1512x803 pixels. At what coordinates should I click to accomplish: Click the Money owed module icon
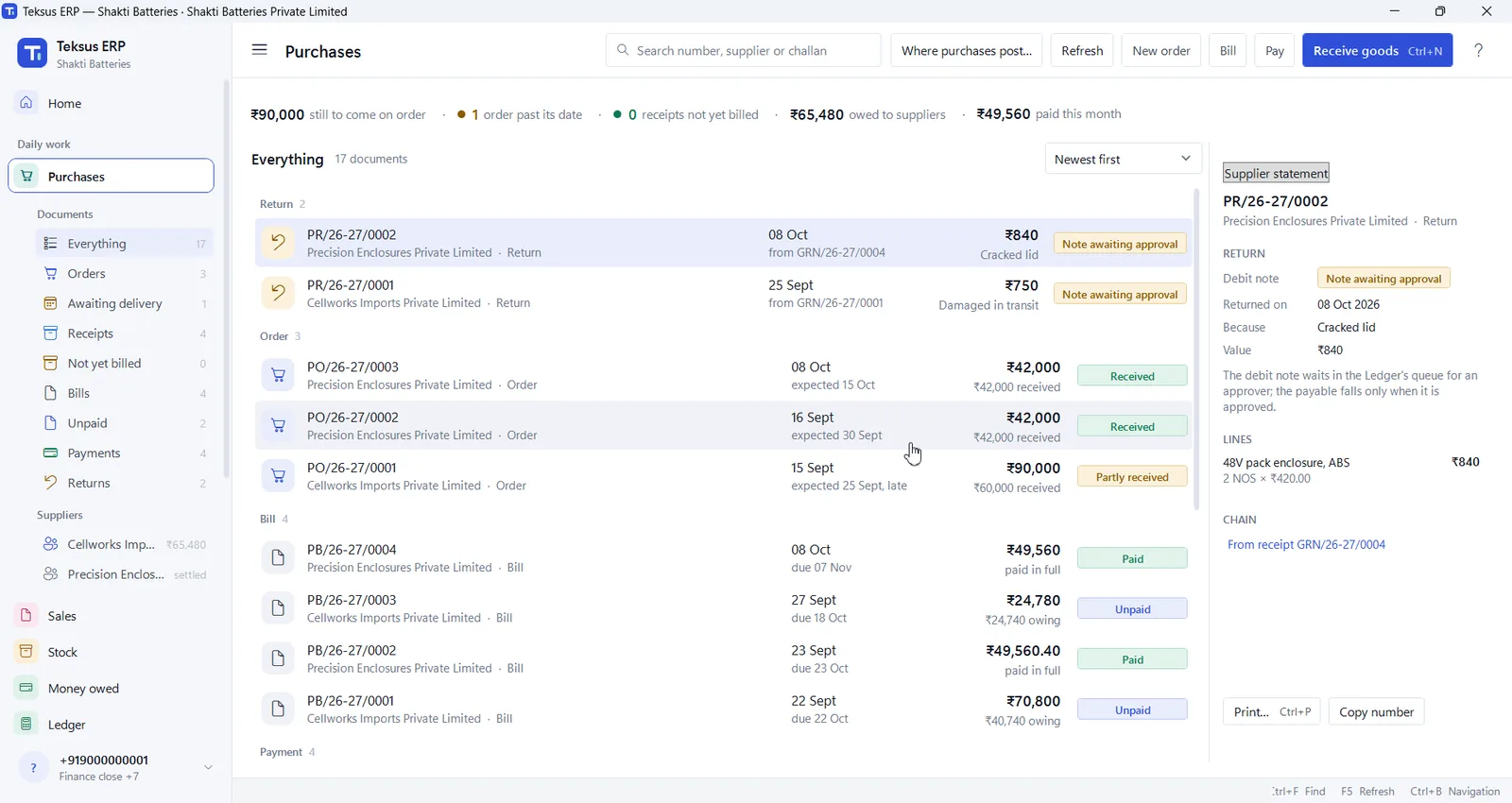(x=26, y=688)
